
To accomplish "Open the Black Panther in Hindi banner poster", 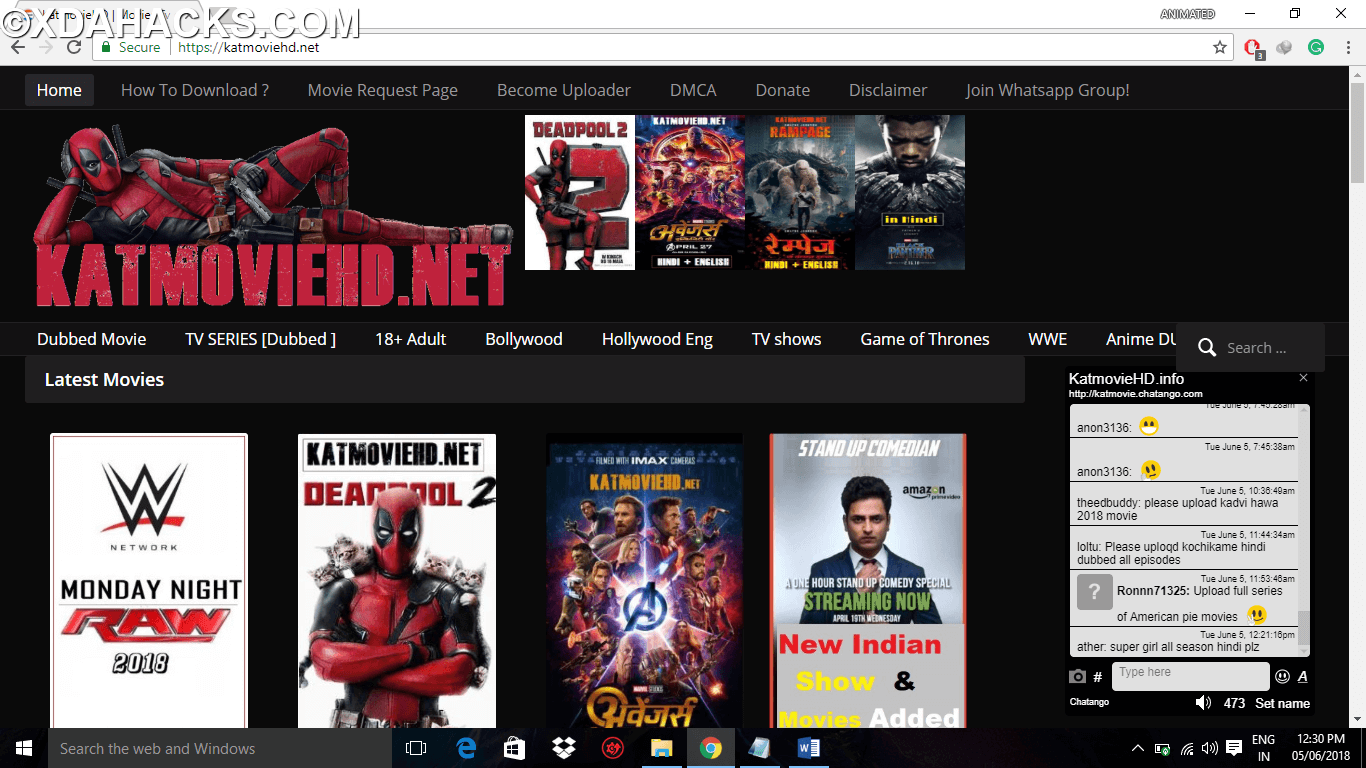I will point(910,192).
